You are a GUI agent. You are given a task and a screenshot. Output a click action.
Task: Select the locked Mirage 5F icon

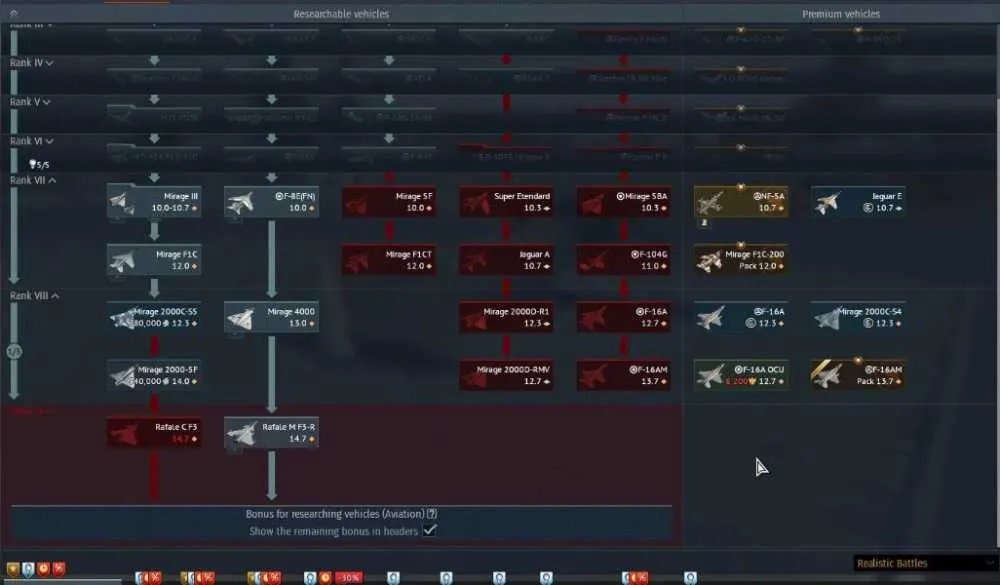tap(357, 203)
